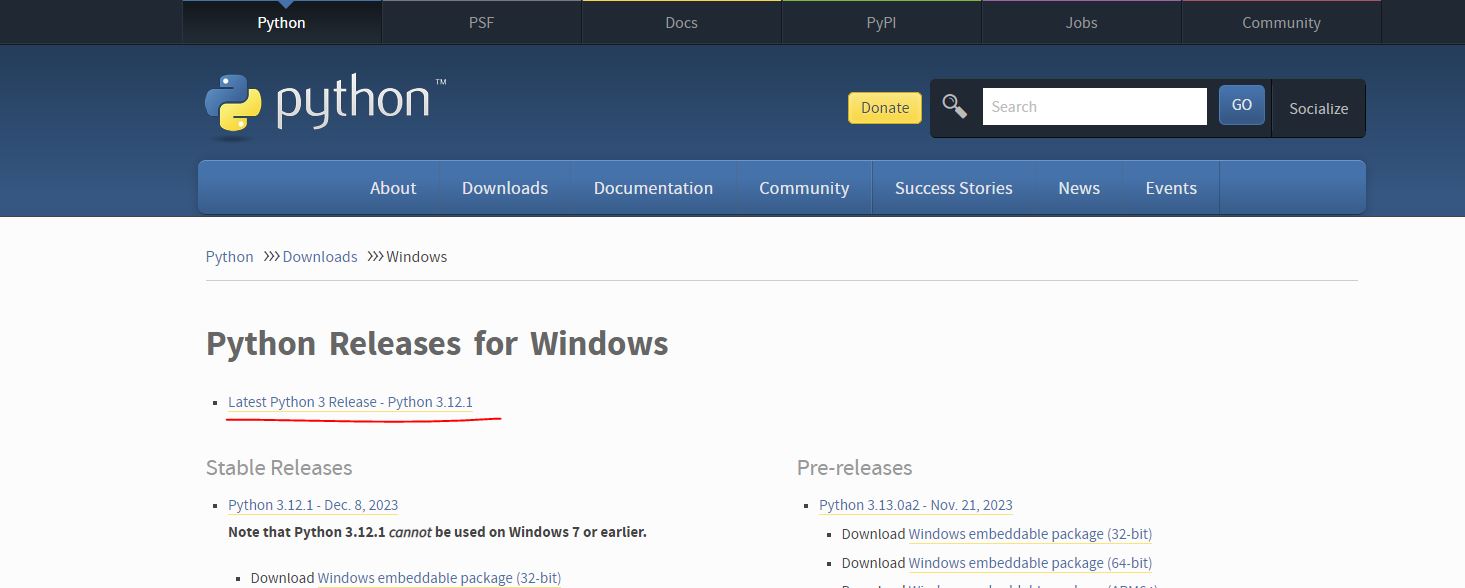Viewport: 1465px width, 588px height.
Task: Open the Jobs top tab
Action: (x=1081, y=22)
